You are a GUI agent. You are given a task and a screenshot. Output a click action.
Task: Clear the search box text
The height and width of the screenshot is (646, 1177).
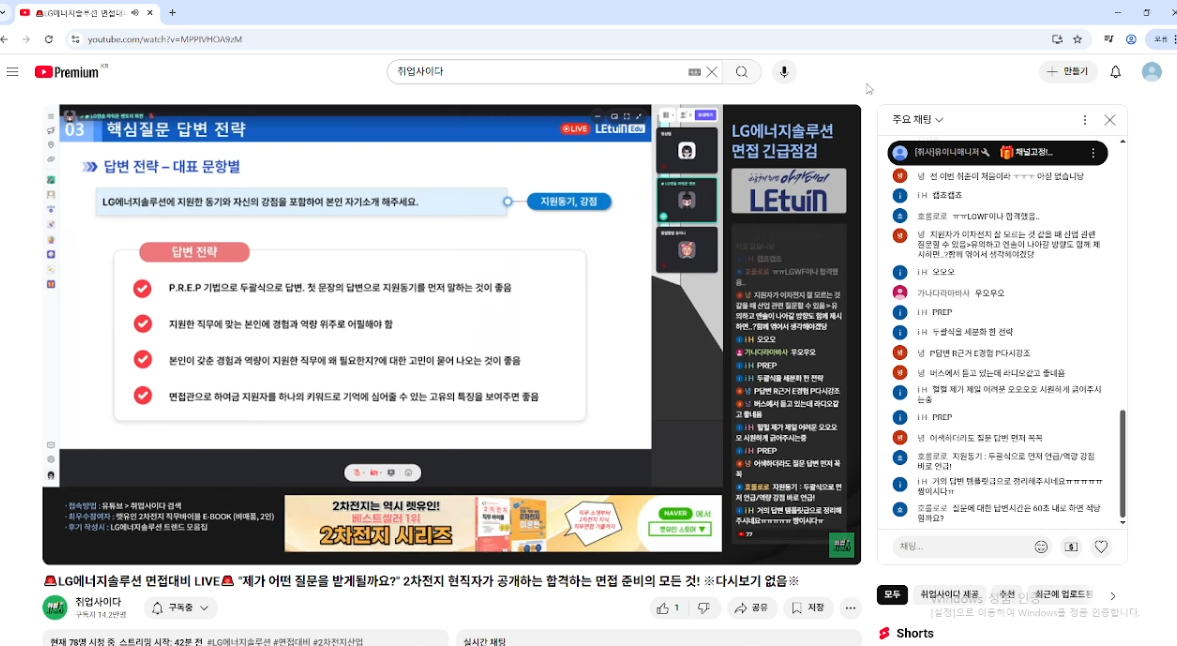(712, 72)
